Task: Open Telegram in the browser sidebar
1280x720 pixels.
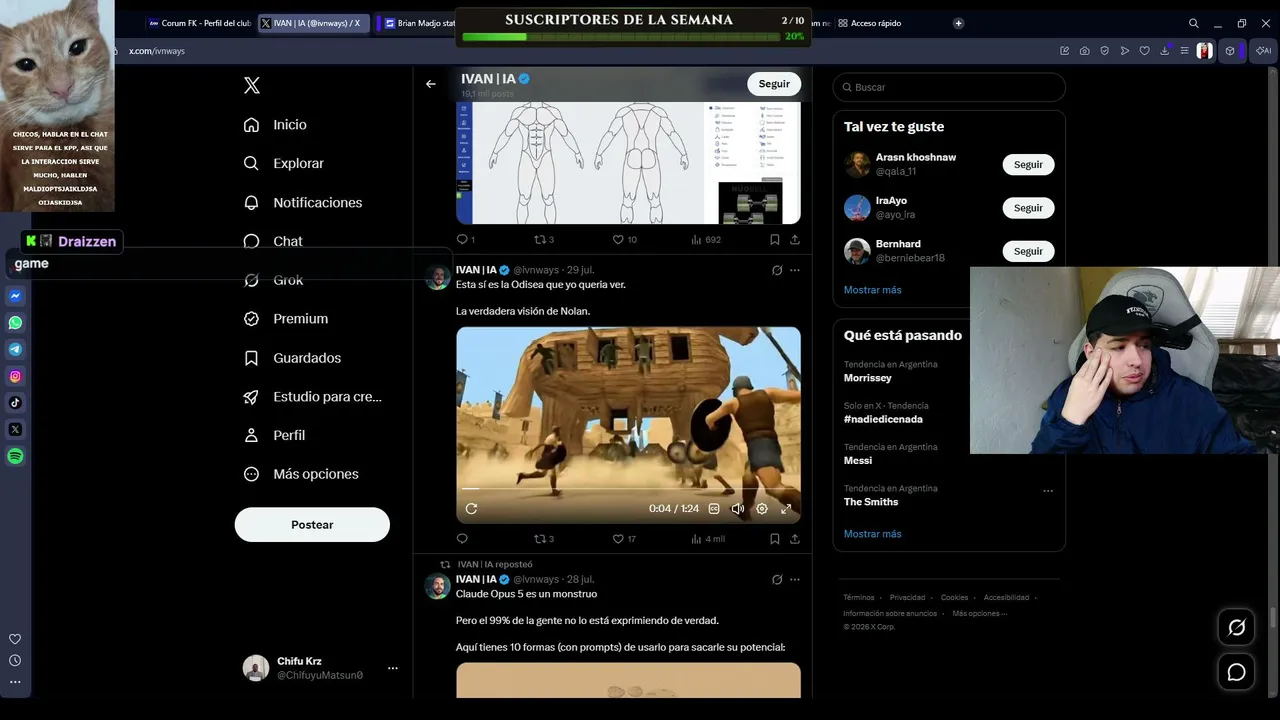Action: pyautogui.click(x=15, y=350)
